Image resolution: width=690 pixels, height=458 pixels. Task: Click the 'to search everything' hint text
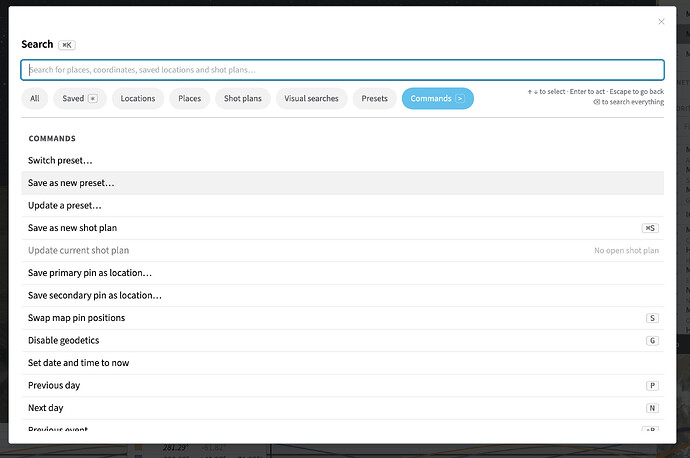tap(632, 102)
